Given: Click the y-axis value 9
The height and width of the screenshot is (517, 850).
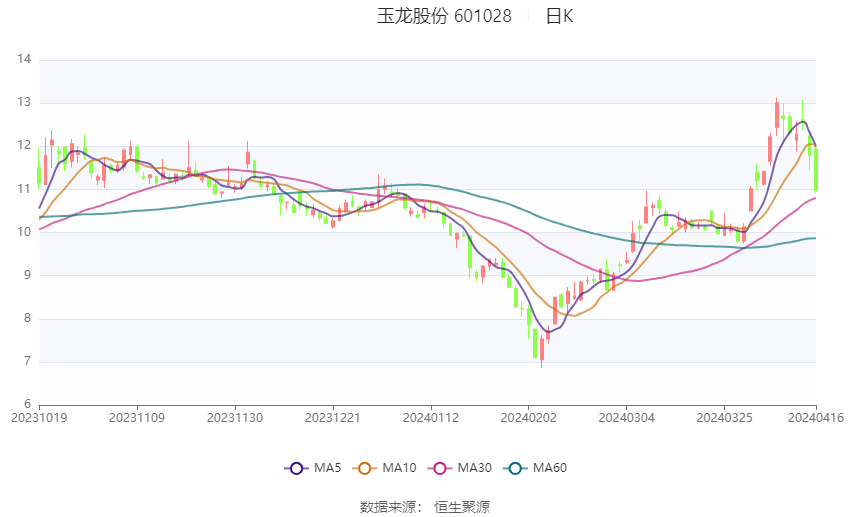Looking at the screenshot, I should coord(28,275).
